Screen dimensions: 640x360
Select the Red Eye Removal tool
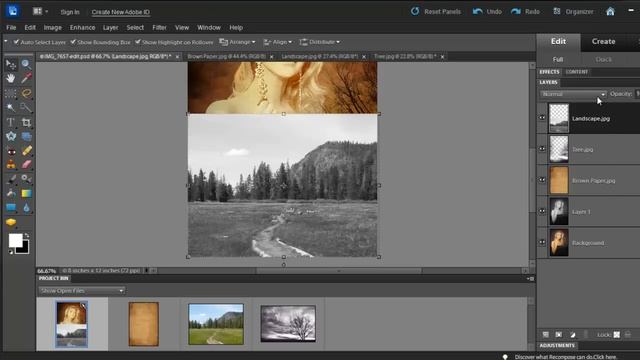pyautogui.click(x=11, y=151)
